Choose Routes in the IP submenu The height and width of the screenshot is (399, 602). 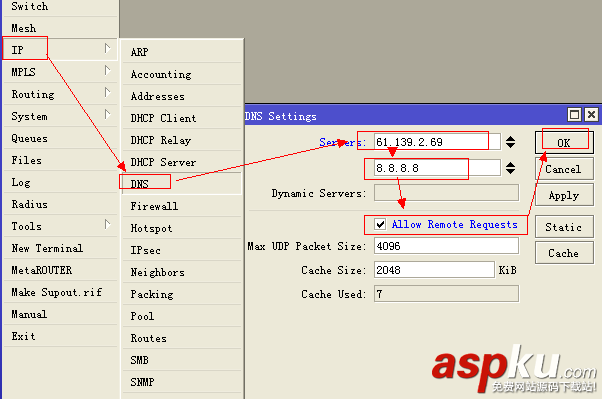182,338
